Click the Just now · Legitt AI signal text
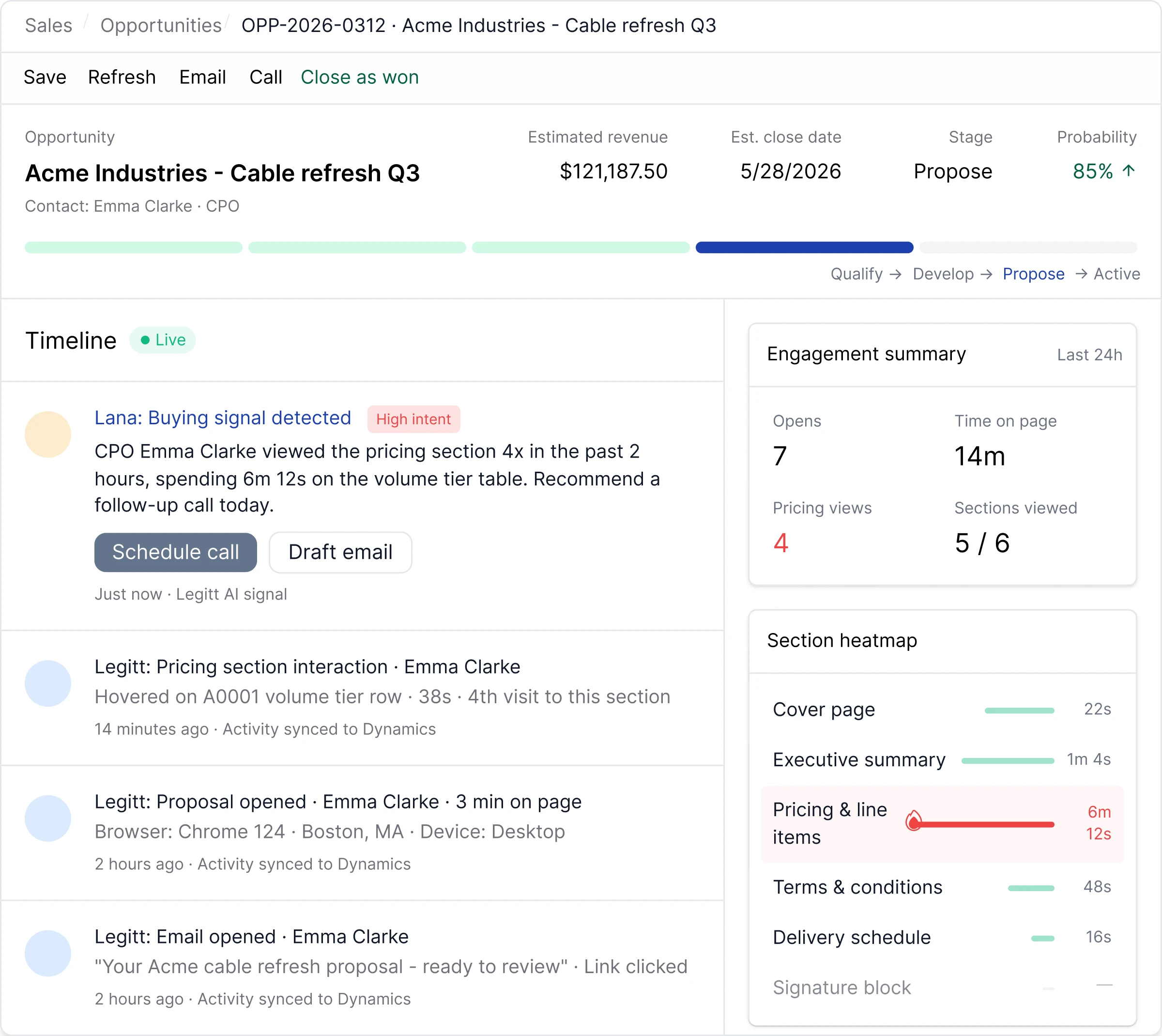 coord(191,594)
